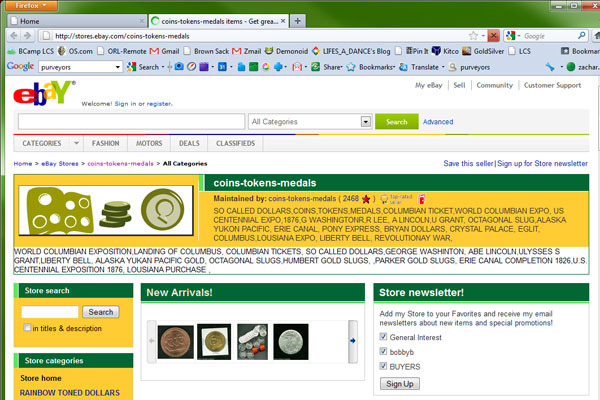
Task: Click the Store search text field
Action: [50, 312]
